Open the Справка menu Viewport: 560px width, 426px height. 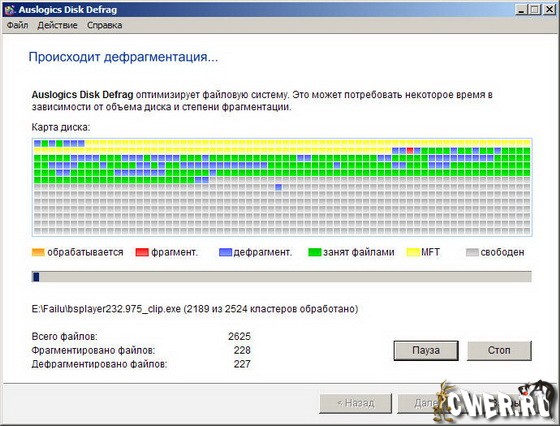(x=105, y=25)
